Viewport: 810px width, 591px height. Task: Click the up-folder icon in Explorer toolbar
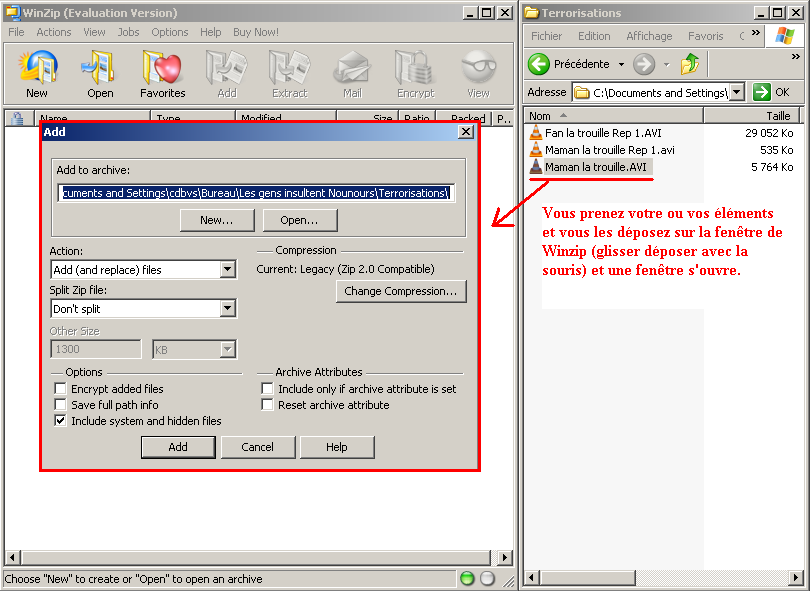pyautogui.click(x=690, y=64)
